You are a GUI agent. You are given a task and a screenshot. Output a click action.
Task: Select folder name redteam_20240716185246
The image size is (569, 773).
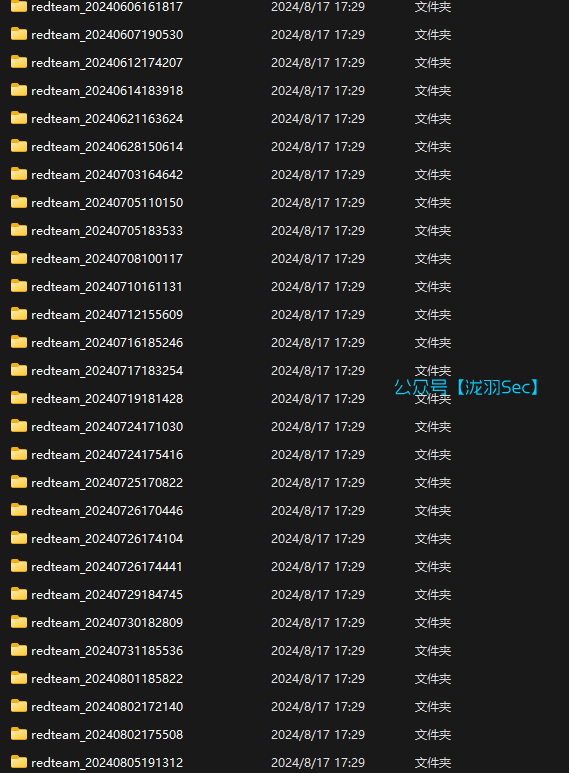coord(107,343)
